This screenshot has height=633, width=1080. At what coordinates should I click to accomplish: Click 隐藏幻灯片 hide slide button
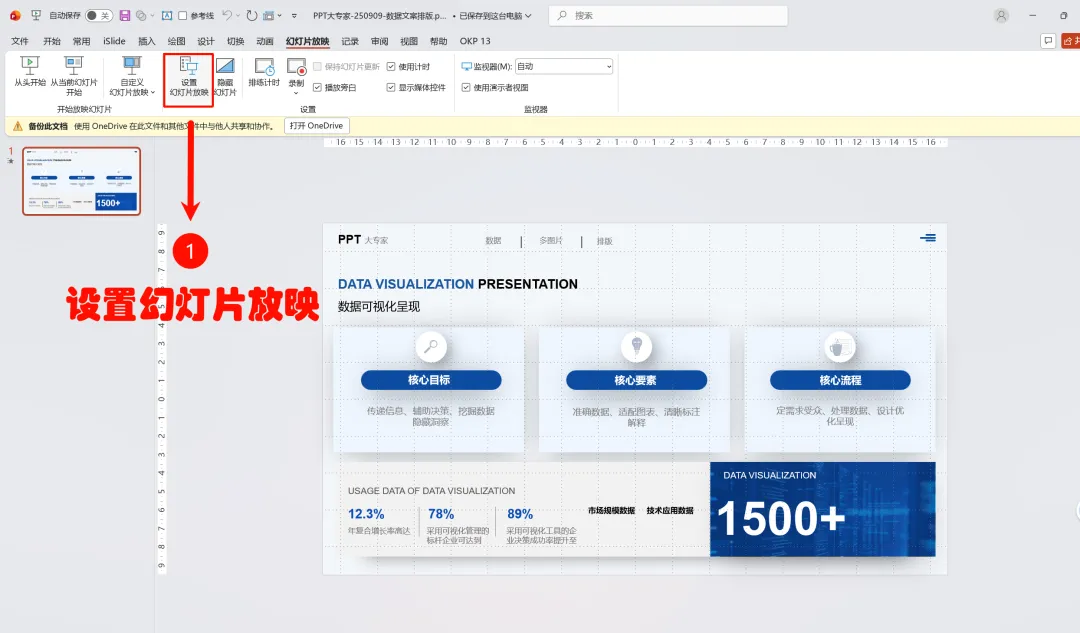(225, 77)
